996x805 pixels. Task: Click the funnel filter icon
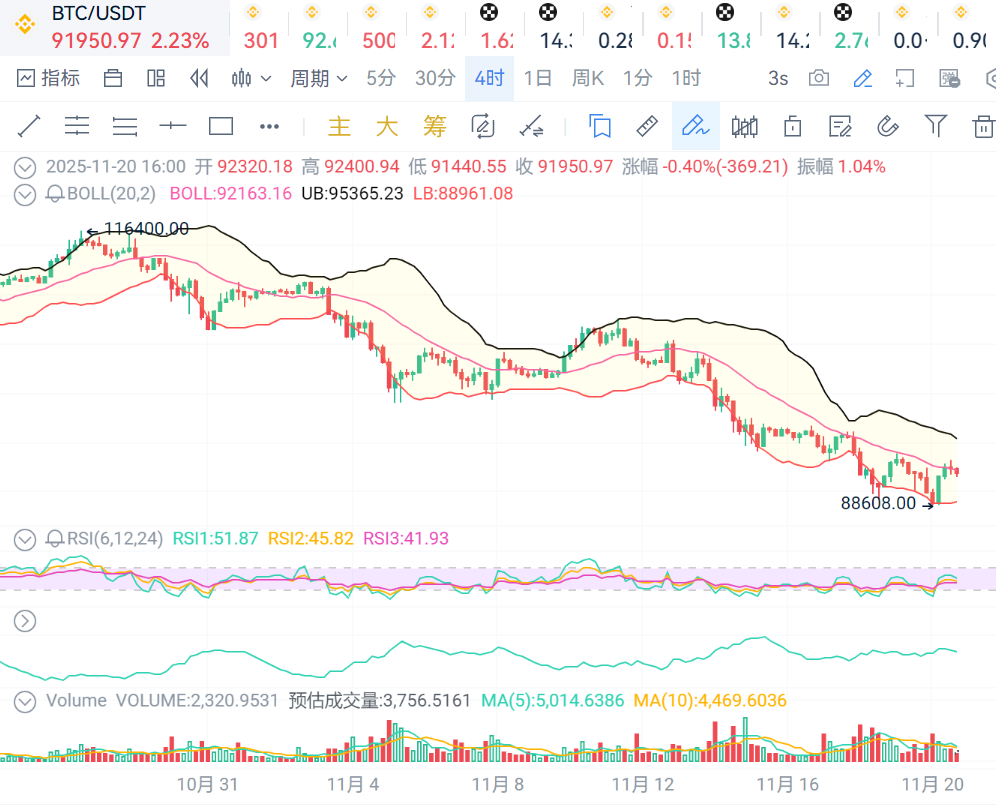[935, 126]
